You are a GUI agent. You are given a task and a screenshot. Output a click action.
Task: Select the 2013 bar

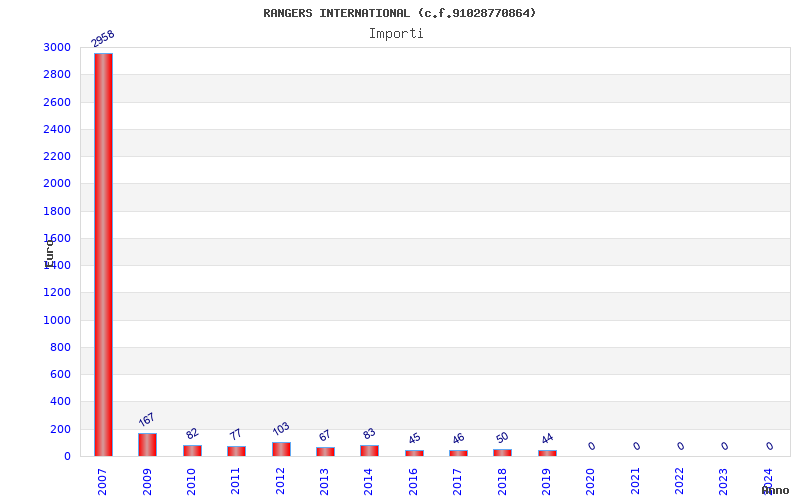326,452
